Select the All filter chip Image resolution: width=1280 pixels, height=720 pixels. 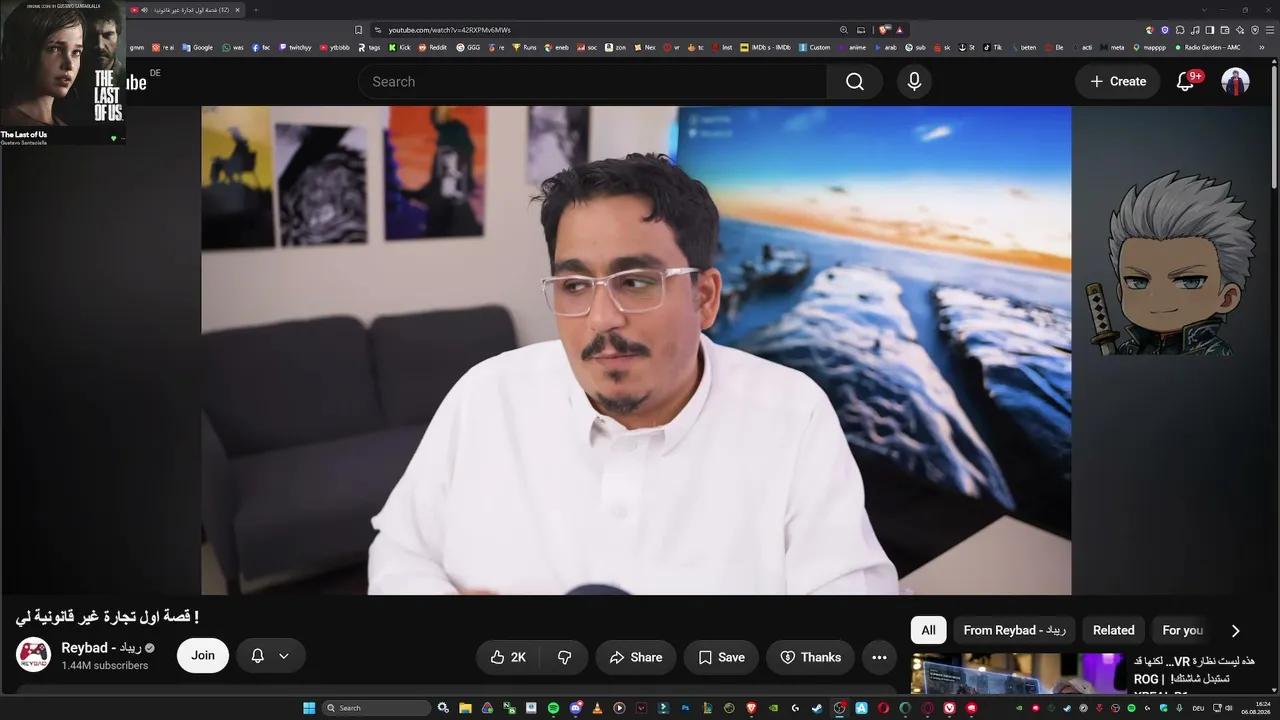click(928, 630)
